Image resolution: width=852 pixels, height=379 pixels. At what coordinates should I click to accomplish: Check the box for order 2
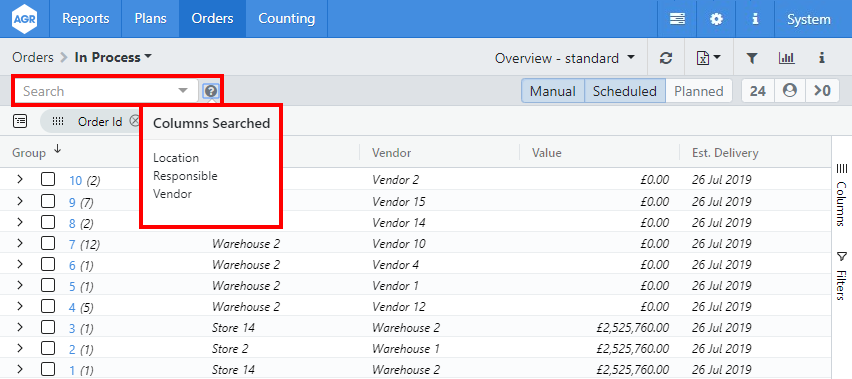click(x=48, y=348)
